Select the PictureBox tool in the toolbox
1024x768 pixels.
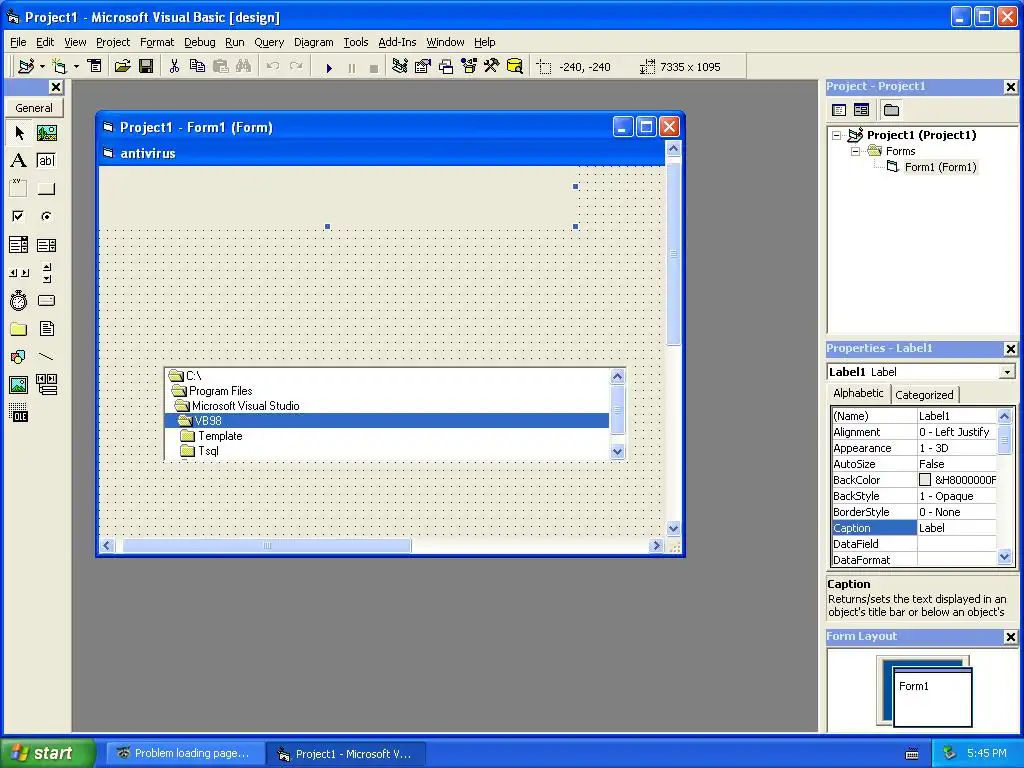pos(46,133)
